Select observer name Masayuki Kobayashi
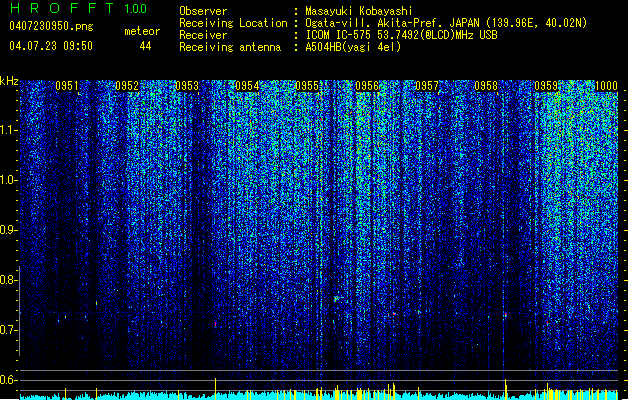 click(x=359, y=11)
